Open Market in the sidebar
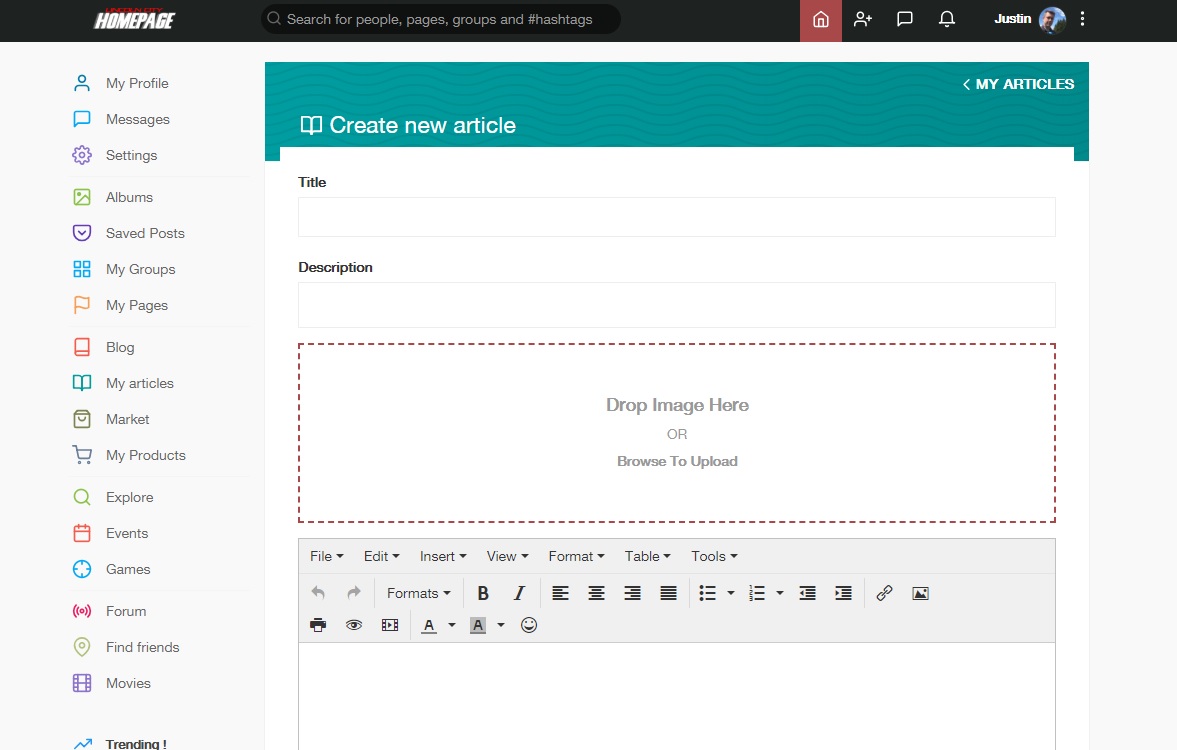The width and height of the screenshot is (1177, 750). [128, 420]
